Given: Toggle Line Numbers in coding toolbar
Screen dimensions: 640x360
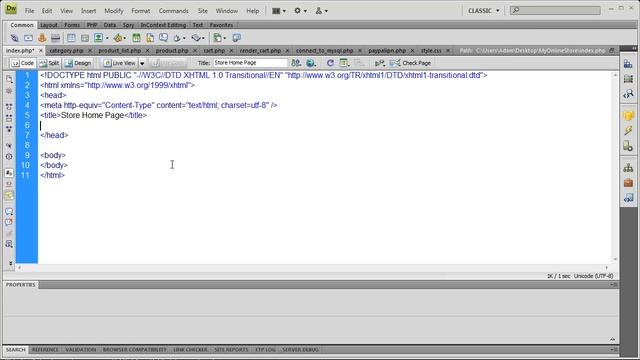Looking at the screenshot, I should click(x=9, y=173).
